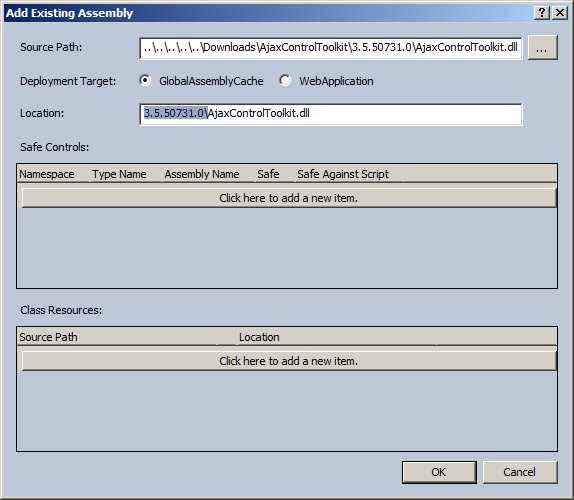This screenshot has width=574, height=500.
Task: Add a new Safe Controls item
Action: 289,198
